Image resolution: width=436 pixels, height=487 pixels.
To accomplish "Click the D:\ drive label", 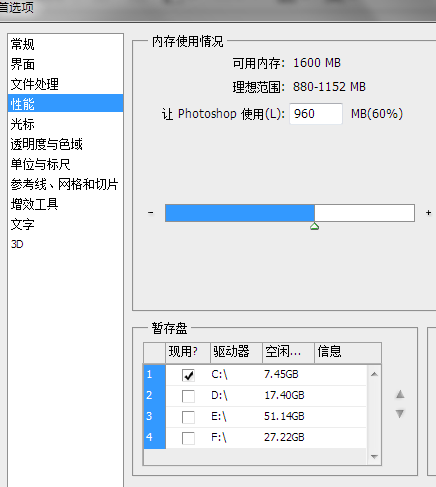I will coord(219,396).
